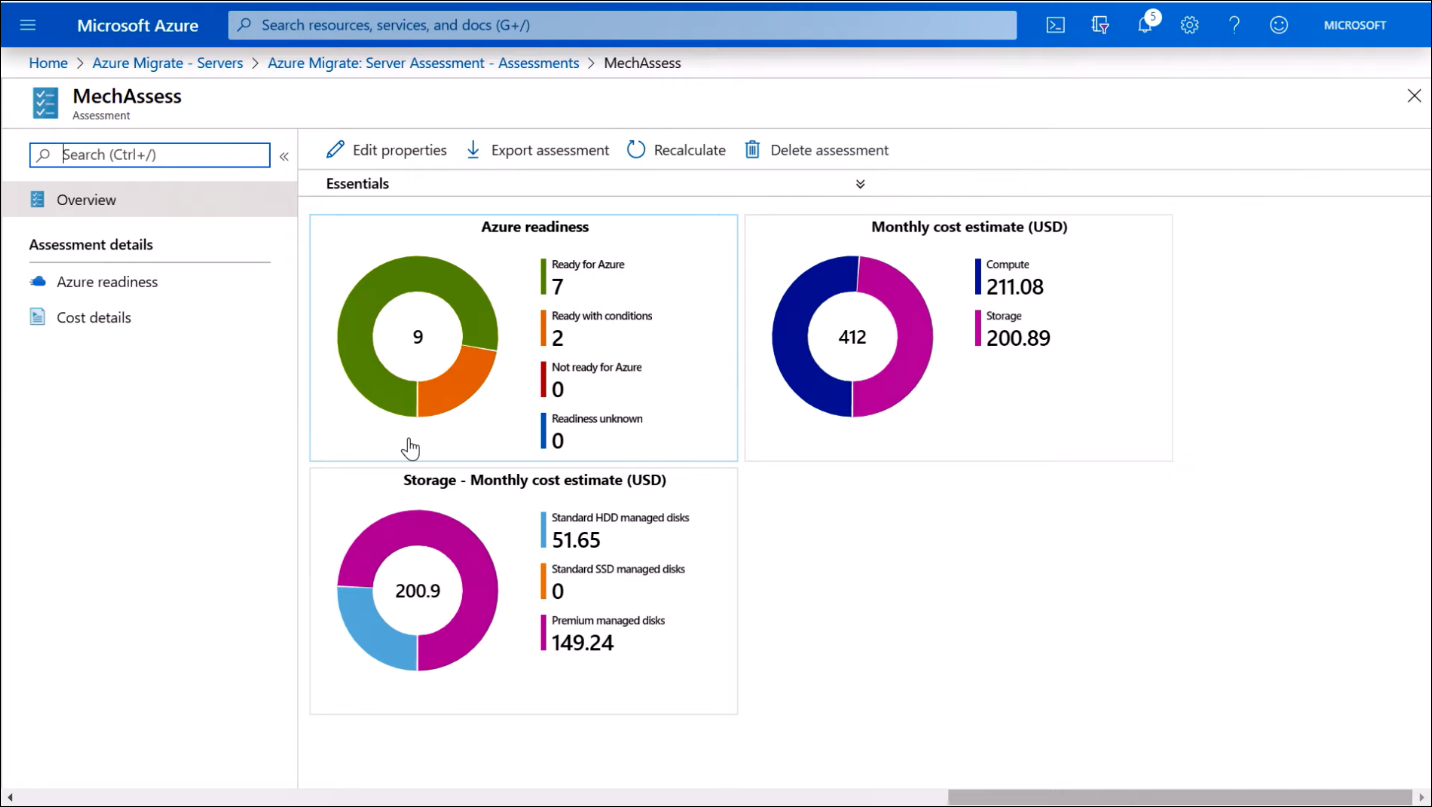Click the Monthly cost donut center 412
The width and height of the screenshot is (1432, 807).
[x=852, y=337]
